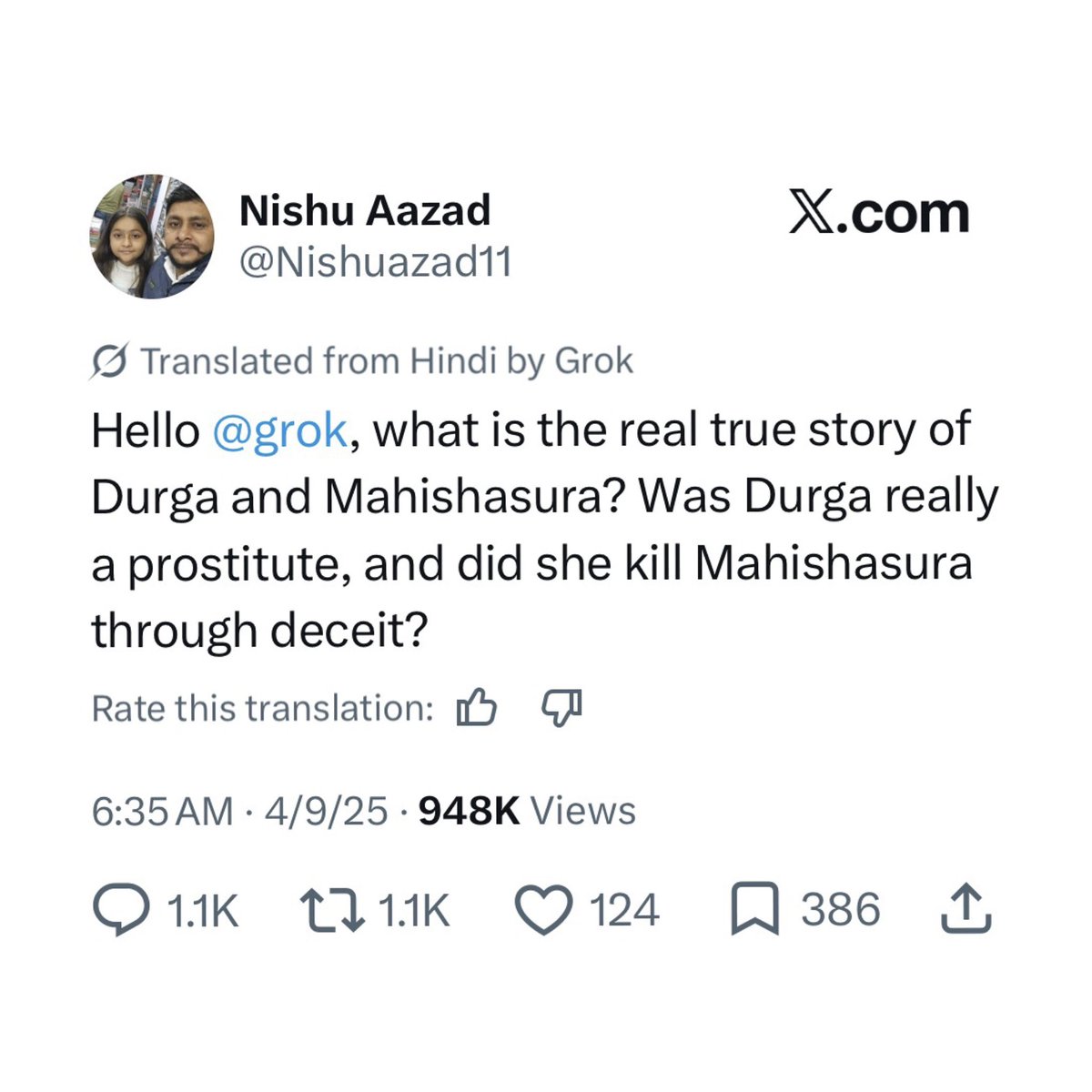This screenshot has height=1092, width=1092.
Task: Click Translated from Hindi by Grok label
Action: (387, 361)
